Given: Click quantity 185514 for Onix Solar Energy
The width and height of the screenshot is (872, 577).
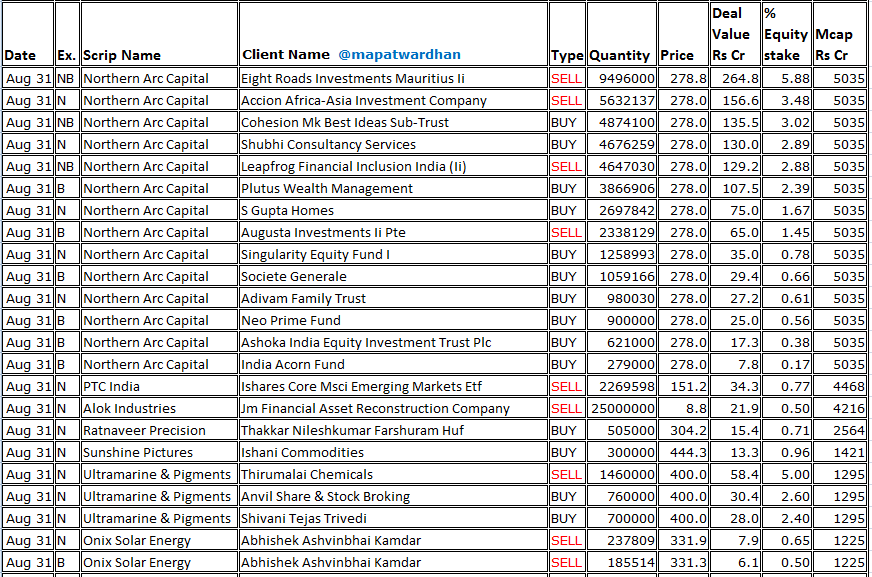Looking at the screenshot, I should 622,563.
